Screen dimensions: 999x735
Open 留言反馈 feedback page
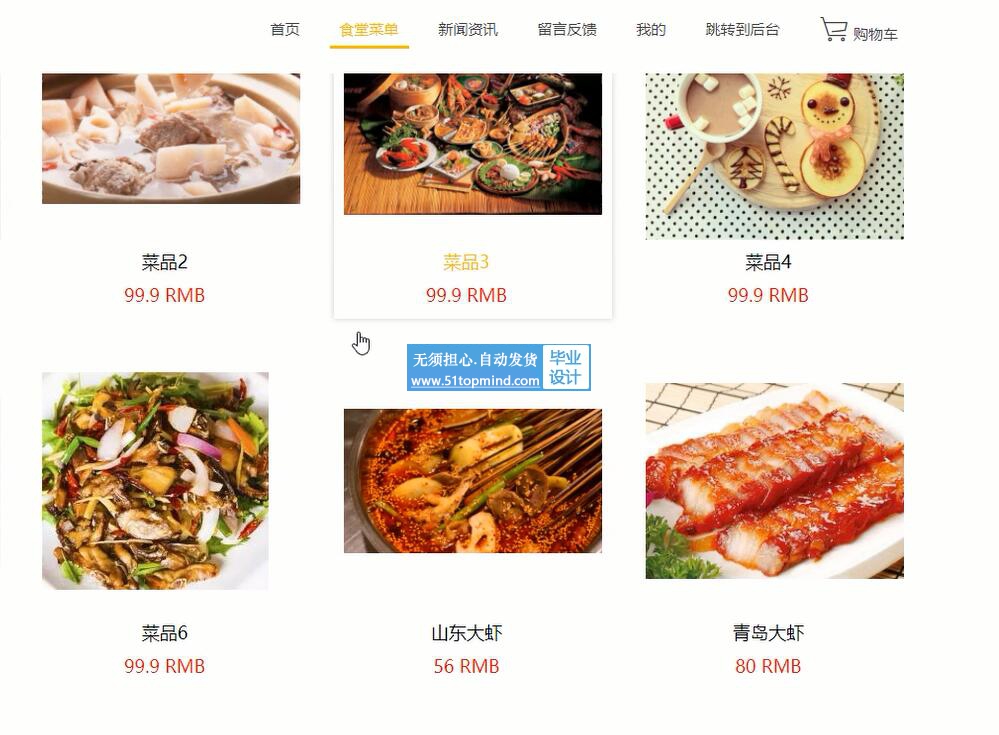click(567, 29)
